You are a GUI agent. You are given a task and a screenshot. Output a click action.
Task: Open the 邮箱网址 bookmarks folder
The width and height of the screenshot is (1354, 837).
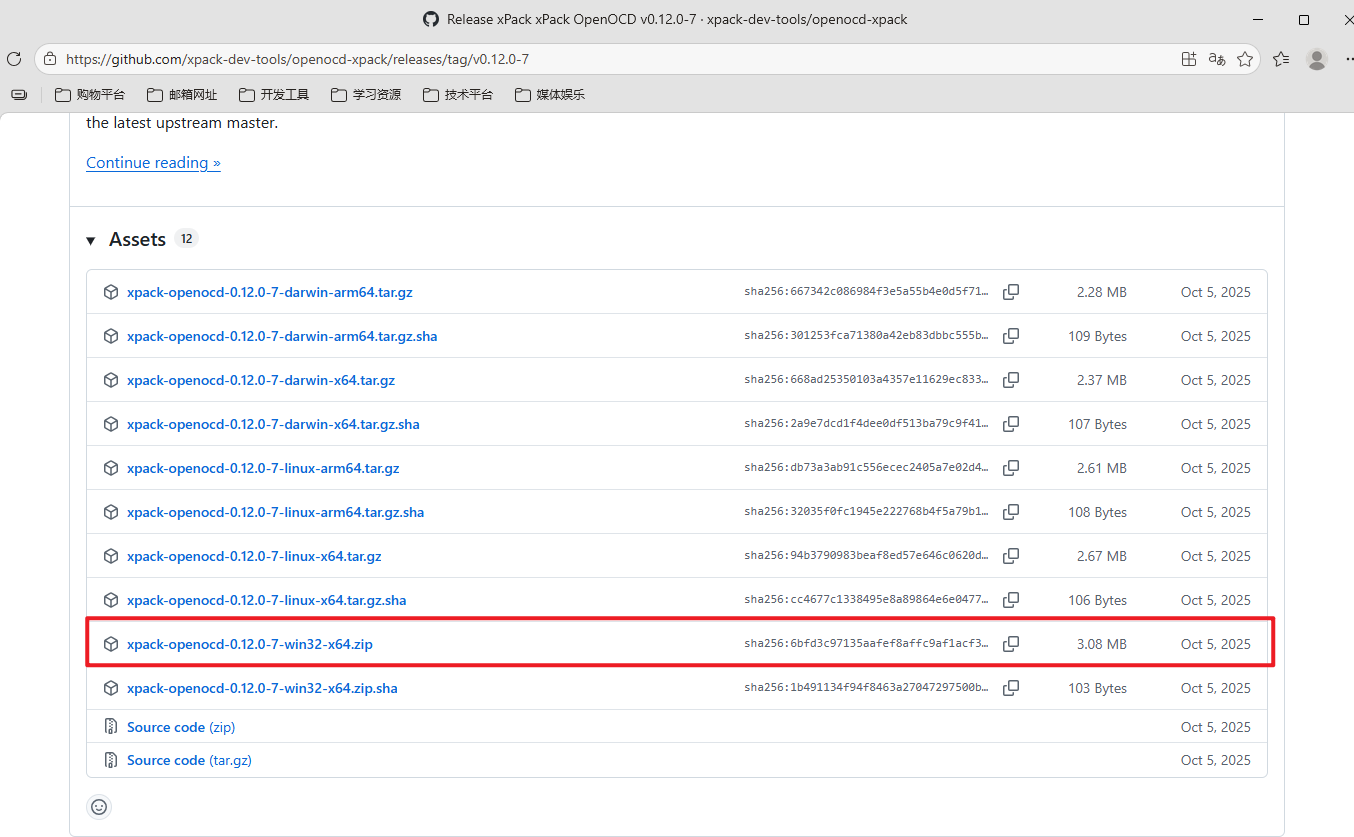182,95
